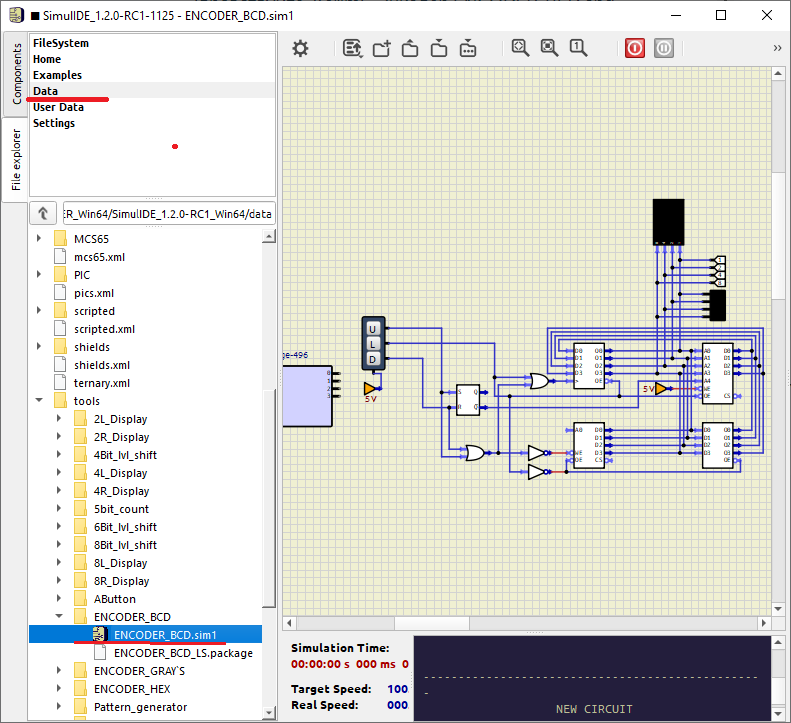The image size is (791, 723).
Task: Click the Open Circuit toolbar icon
Action: tap(410, 48)
